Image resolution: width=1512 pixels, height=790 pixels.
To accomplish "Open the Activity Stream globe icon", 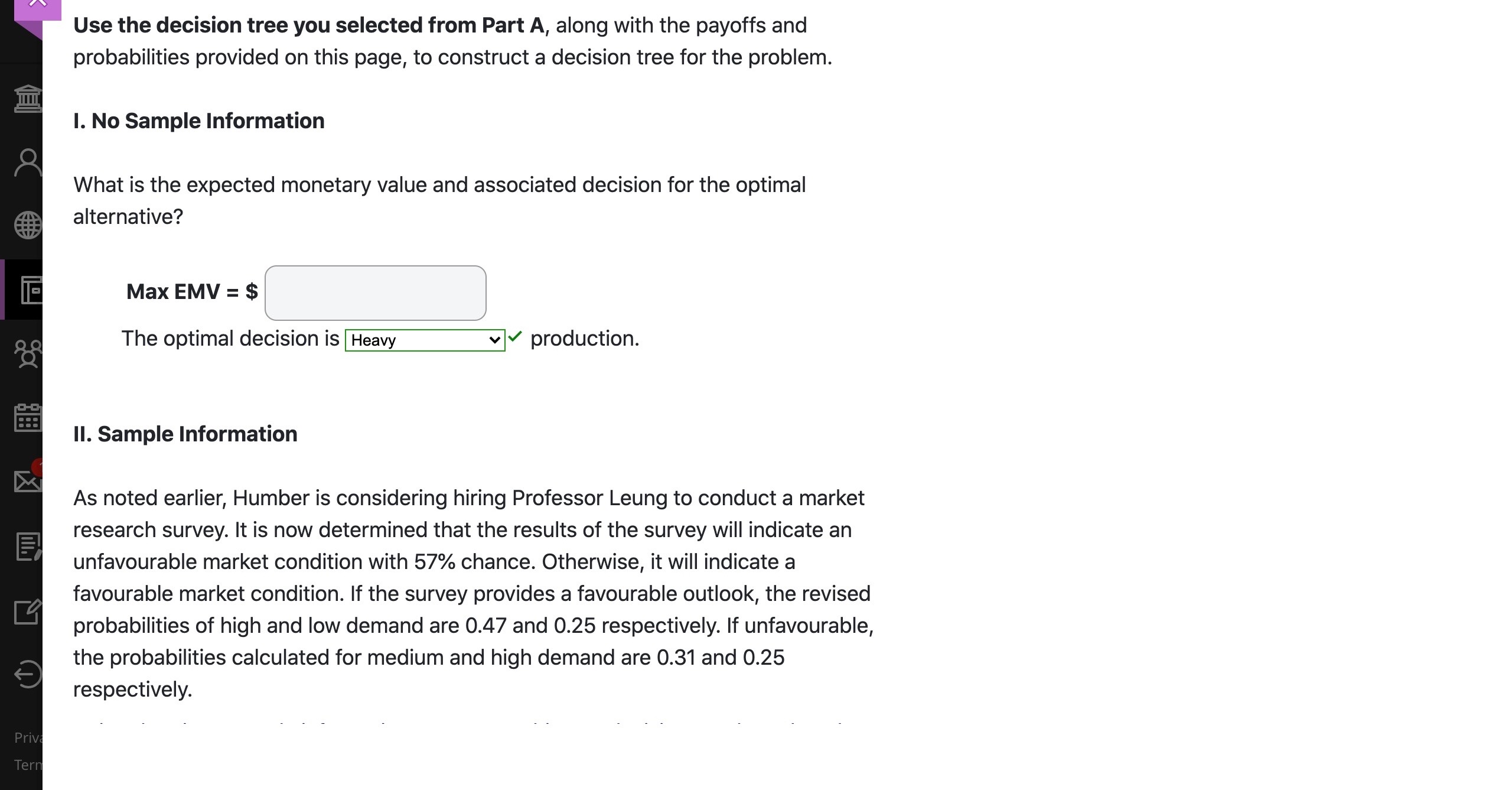I will (x=28, y=225).
